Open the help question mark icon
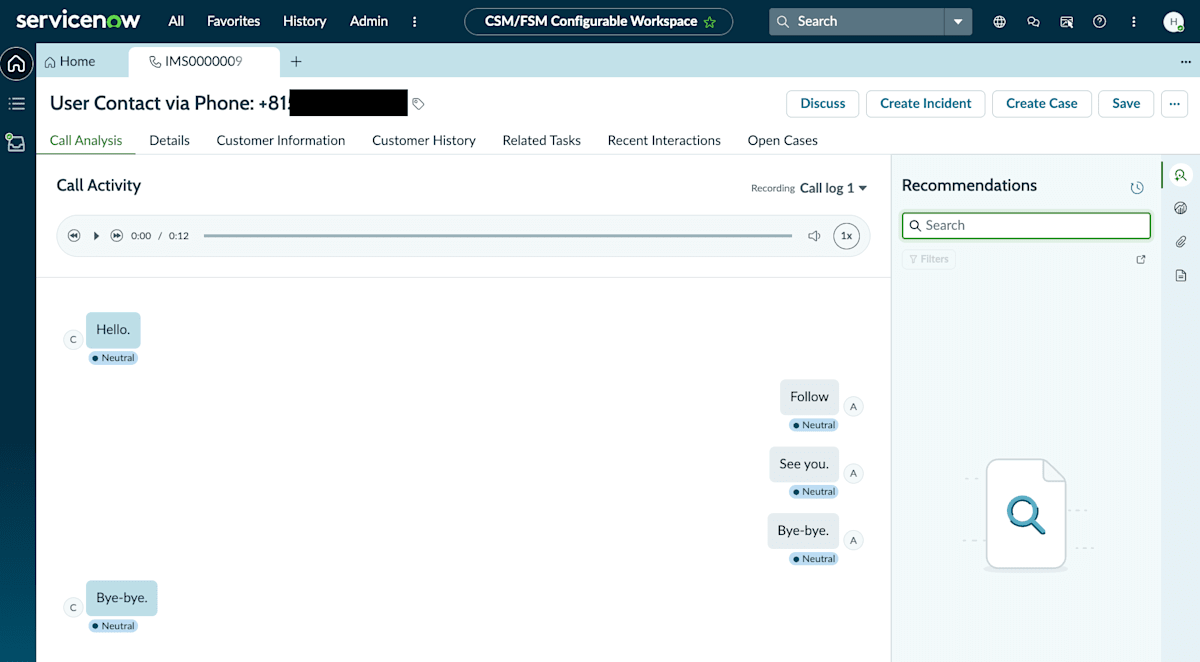This screenshot has width=1200, height=662. point(1100,21)
